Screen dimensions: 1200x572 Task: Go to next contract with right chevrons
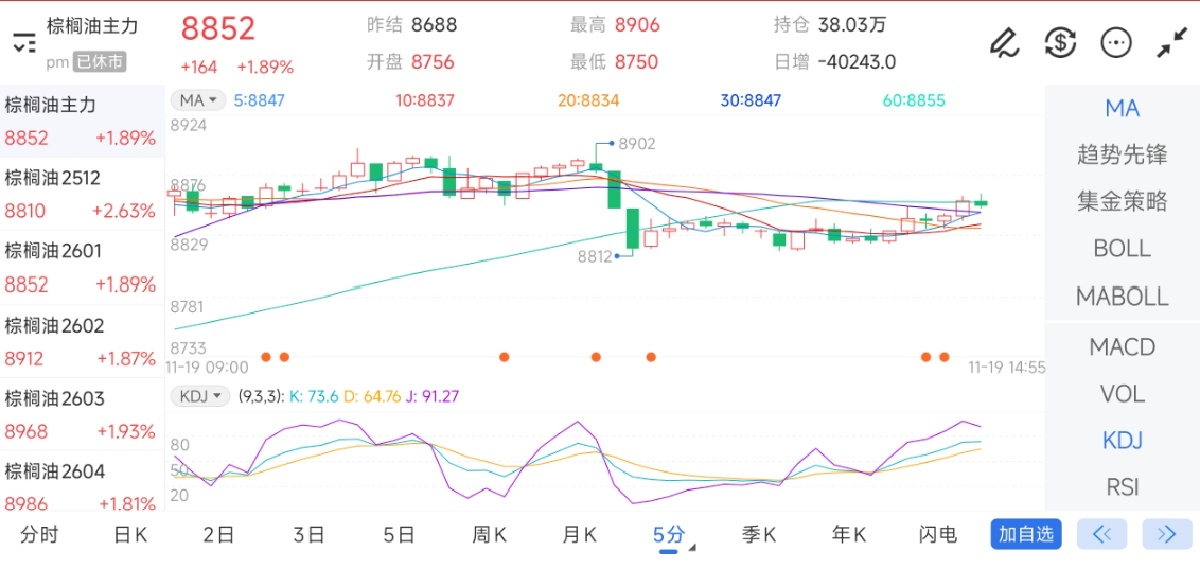1167,534
